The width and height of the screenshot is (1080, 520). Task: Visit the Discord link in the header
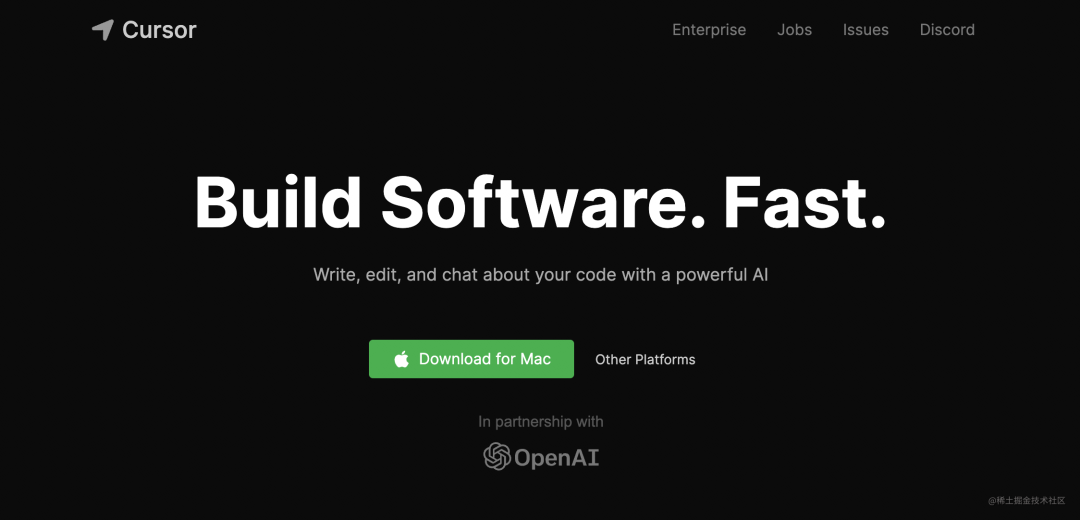click(947, 30)
